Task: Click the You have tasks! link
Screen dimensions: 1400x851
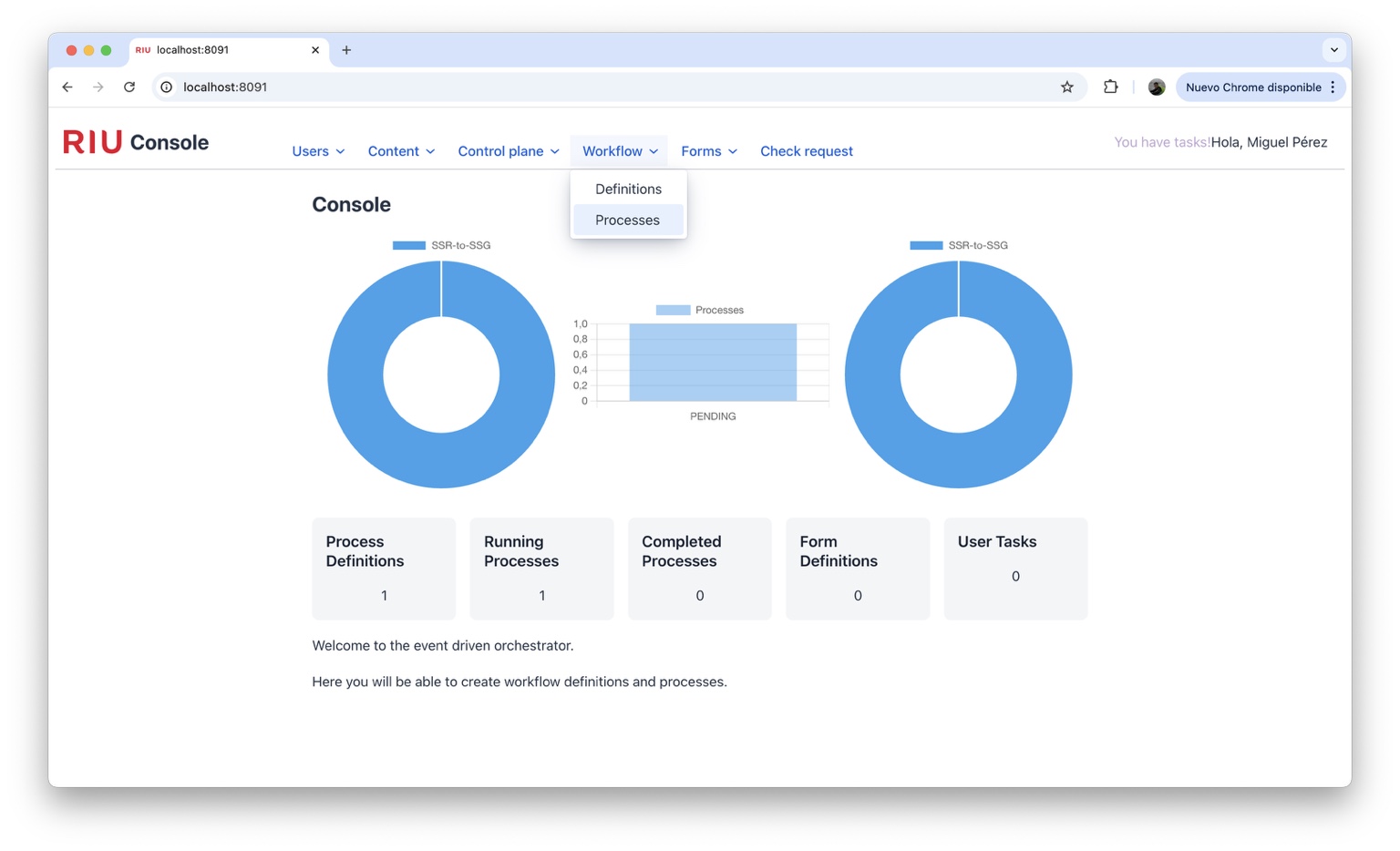Action: (1162, 142)
